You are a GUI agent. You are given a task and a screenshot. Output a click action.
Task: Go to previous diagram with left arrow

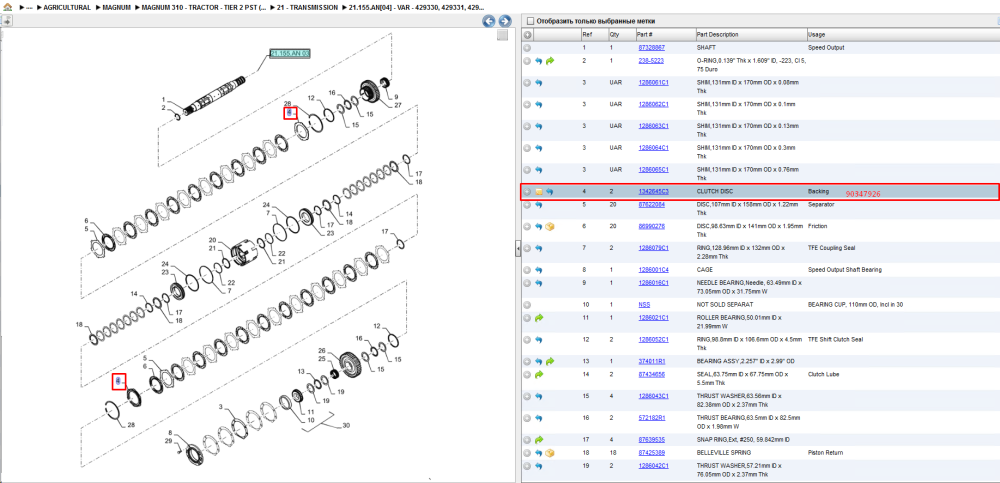[x=489, y=21]
